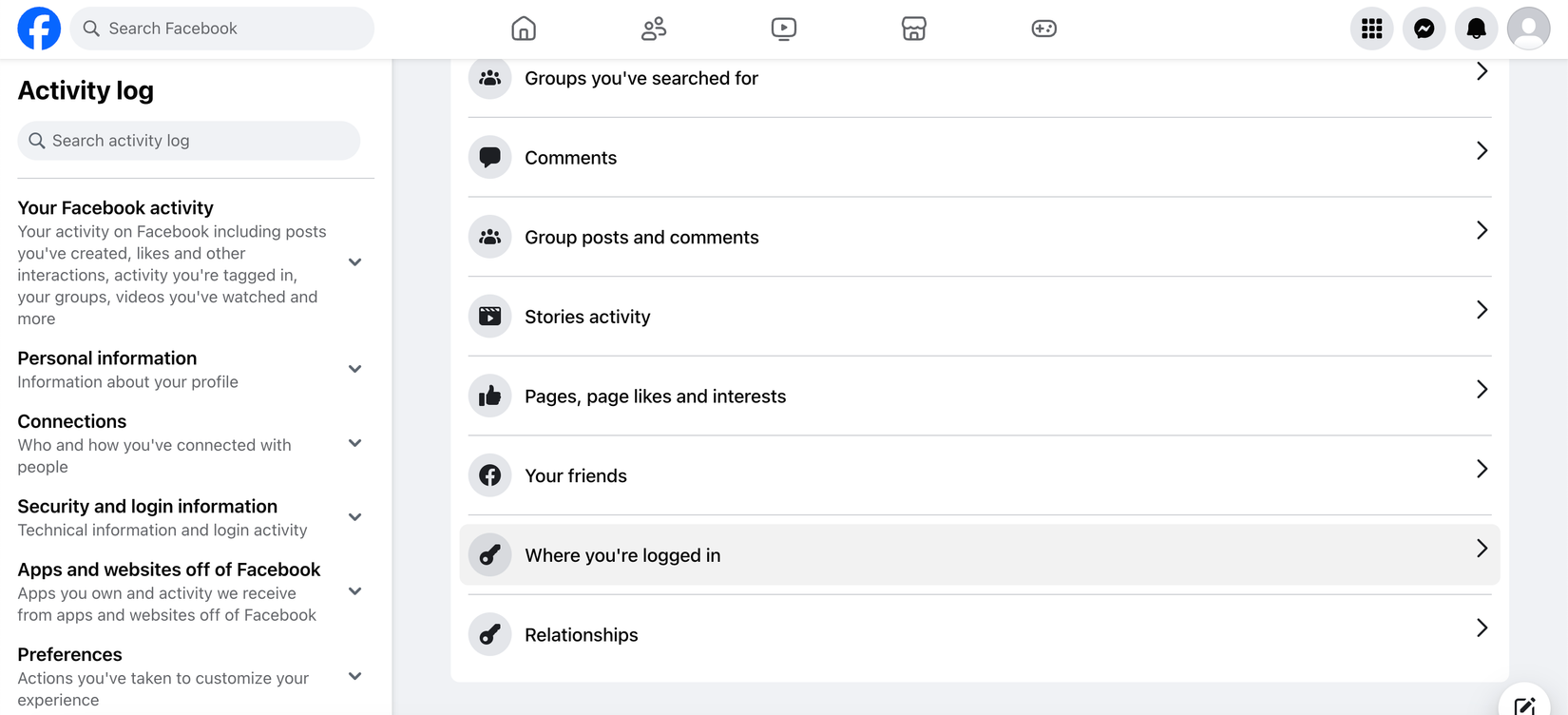Open the Gaming controller icon
1568x715 pixels.
1043,29
